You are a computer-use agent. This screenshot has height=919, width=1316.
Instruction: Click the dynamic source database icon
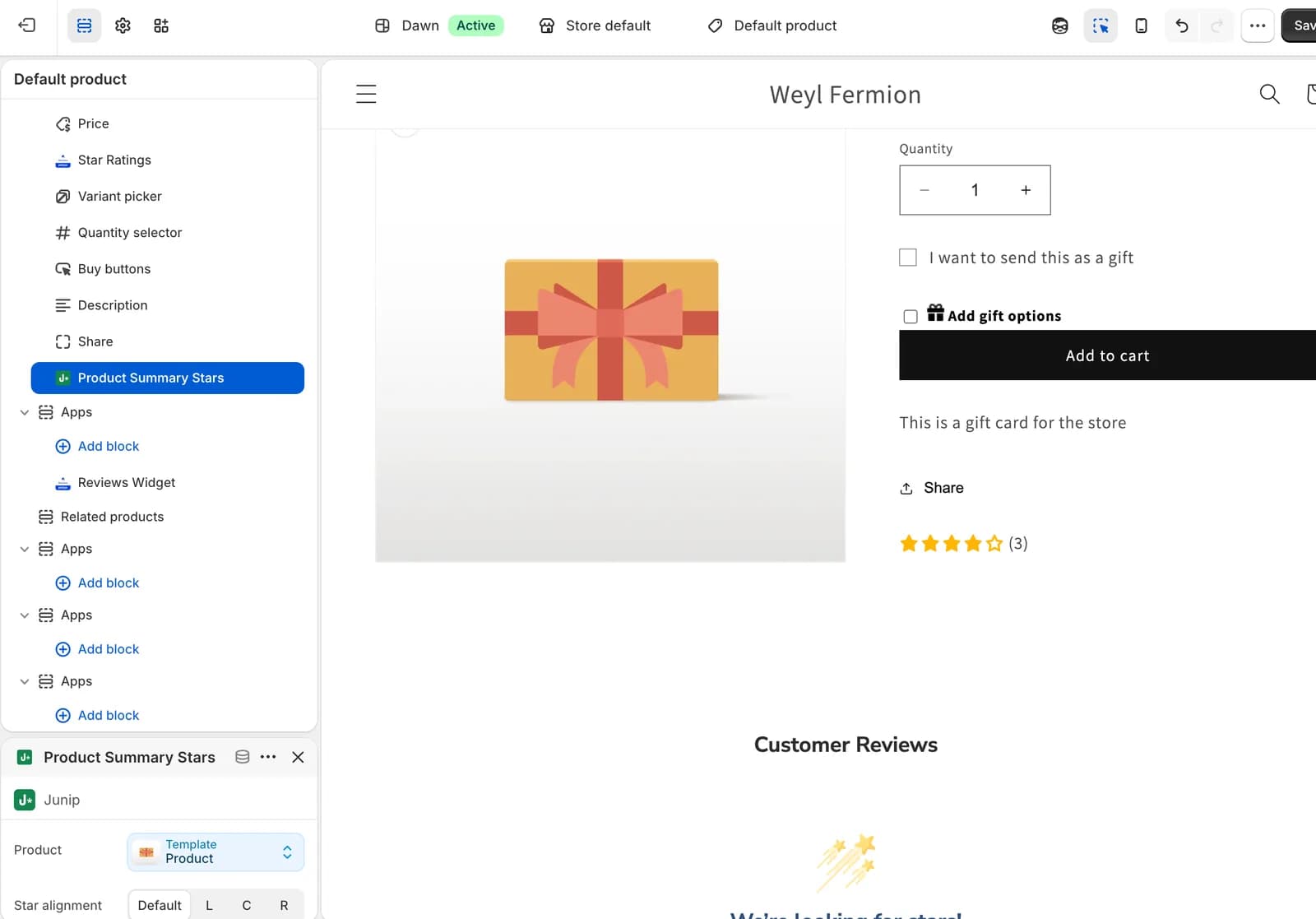[242, 757]
